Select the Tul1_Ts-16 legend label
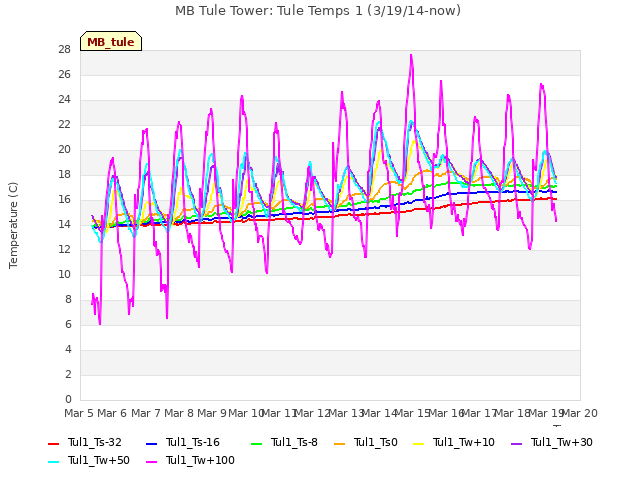 (193, 442)
